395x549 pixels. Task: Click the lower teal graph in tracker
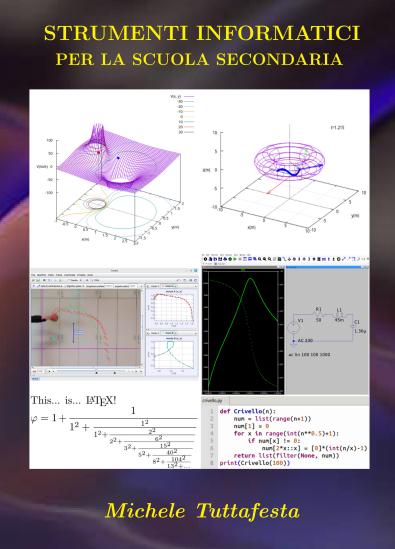[x=174, y=355]
